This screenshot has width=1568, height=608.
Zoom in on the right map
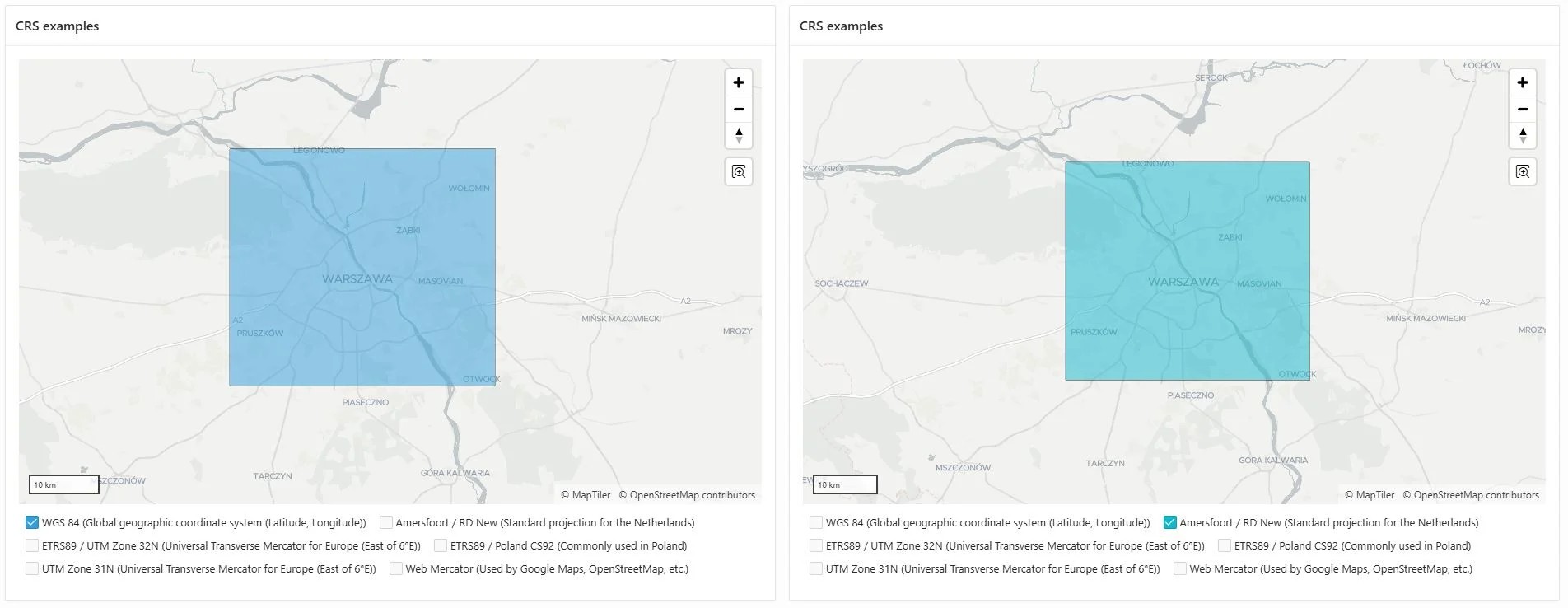1523,82
